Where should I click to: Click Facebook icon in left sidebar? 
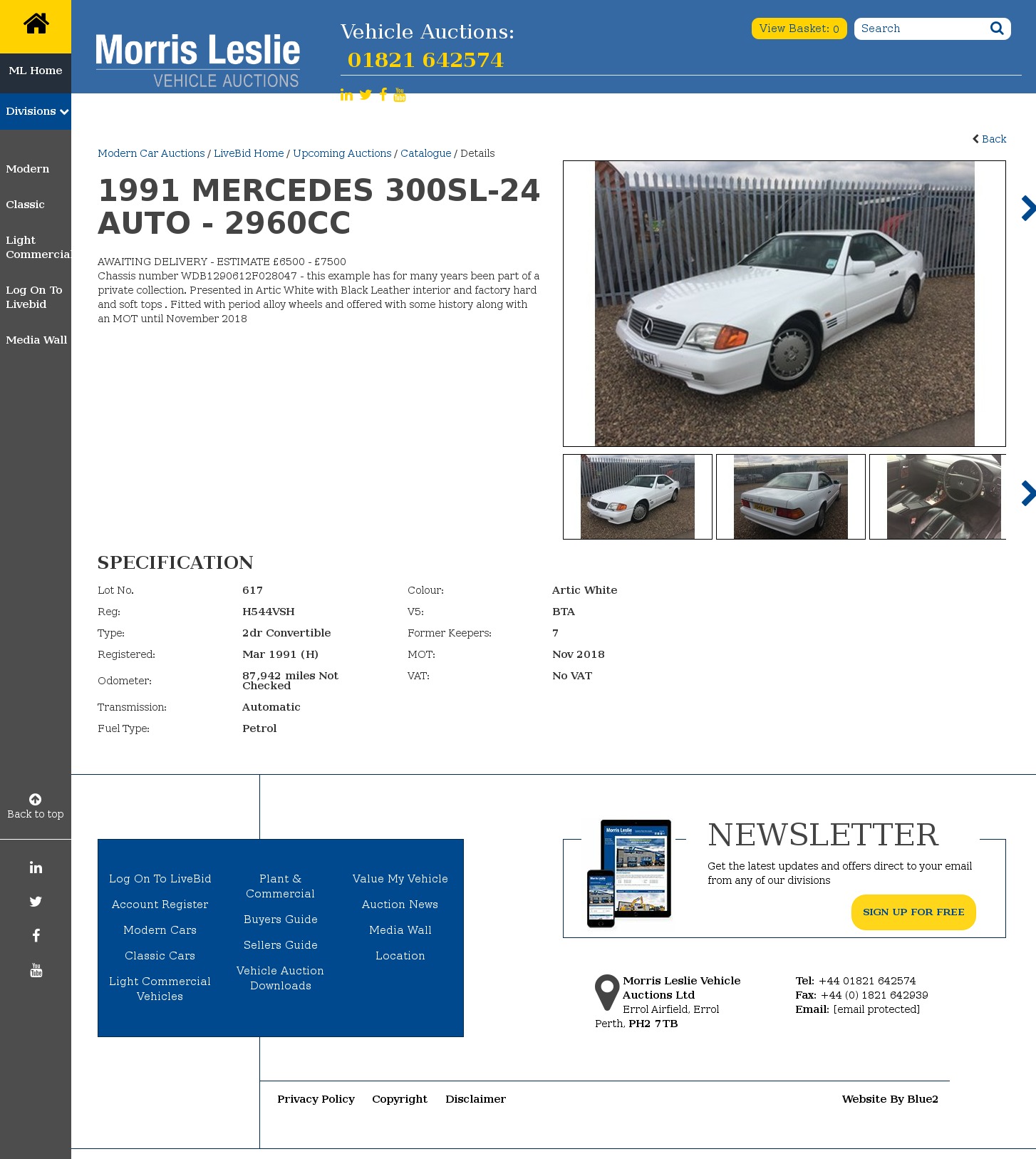[x=36, y=936]
